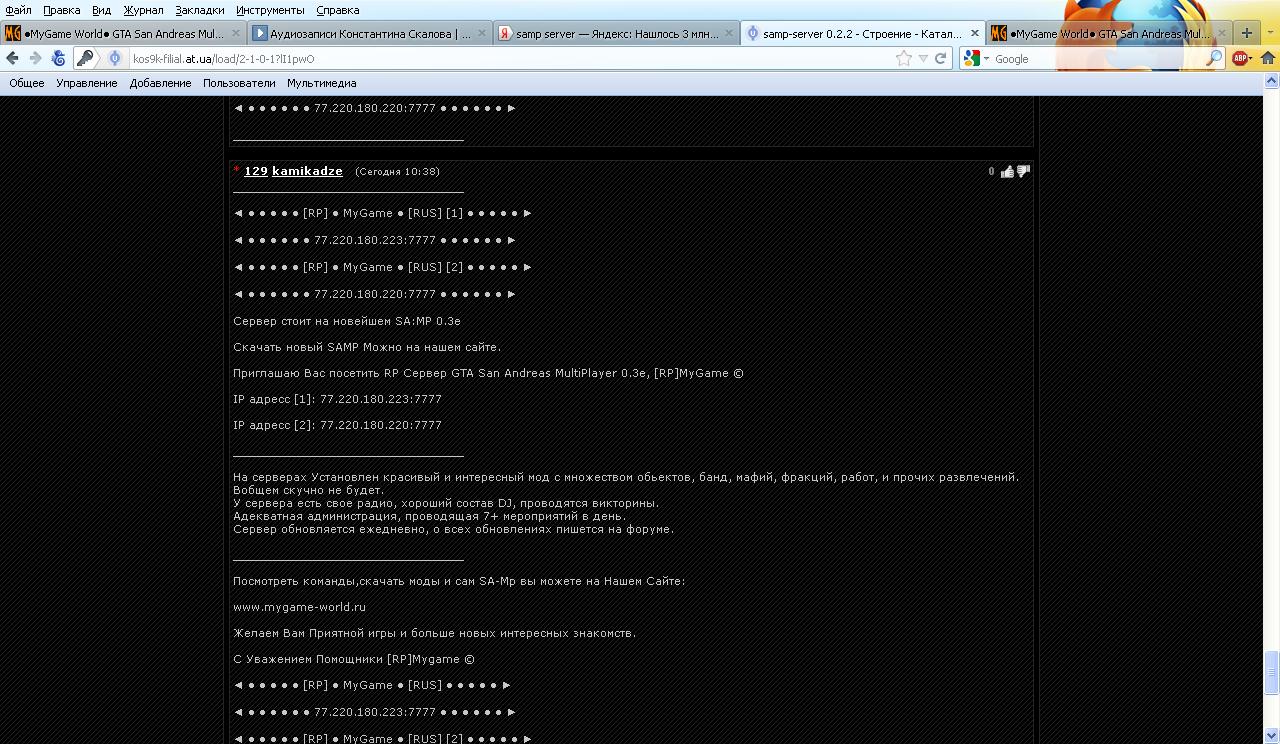Thumbs up the kamikadze comment
Screen dimensions: 1280x744
tap(1007, 171)
